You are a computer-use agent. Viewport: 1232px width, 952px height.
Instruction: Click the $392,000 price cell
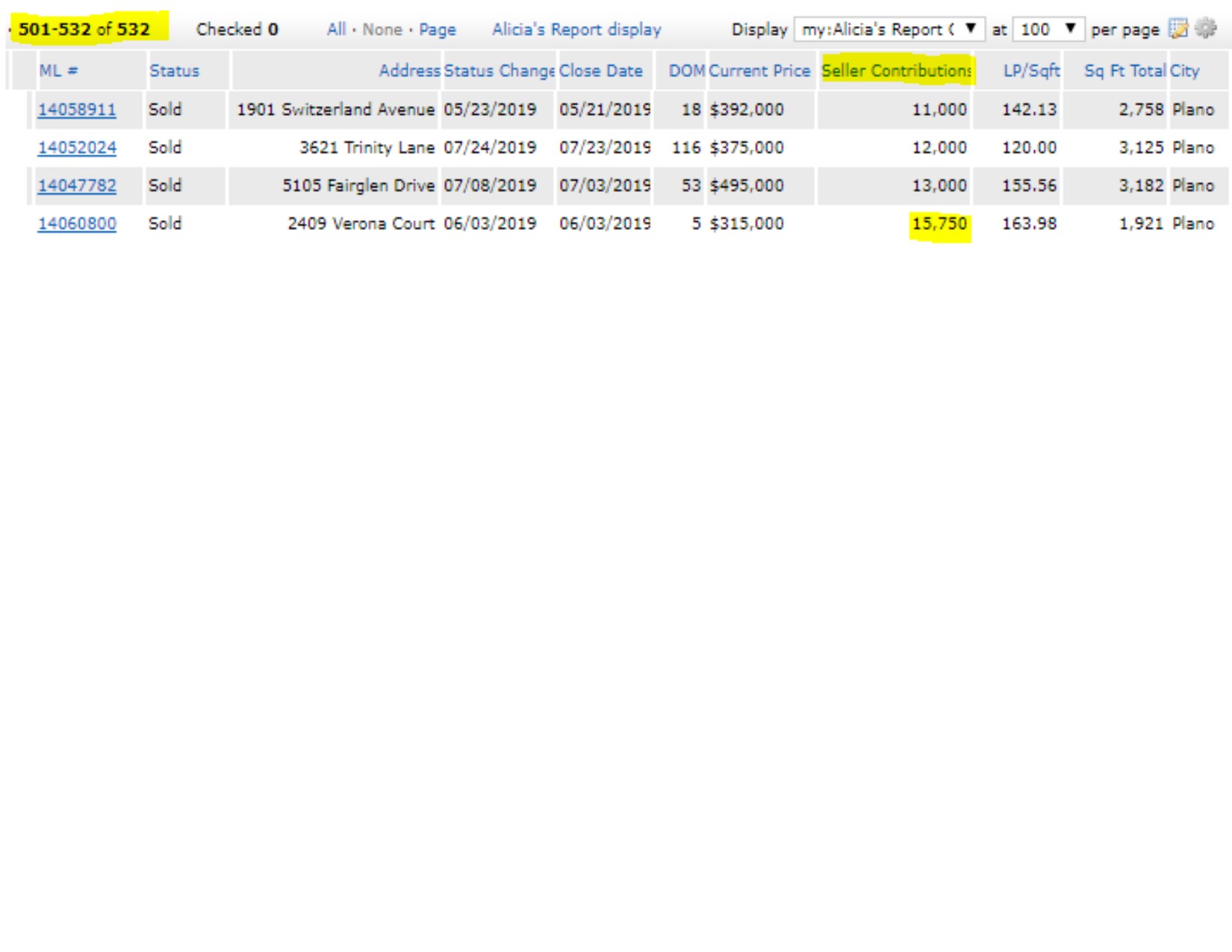(747, 110)
